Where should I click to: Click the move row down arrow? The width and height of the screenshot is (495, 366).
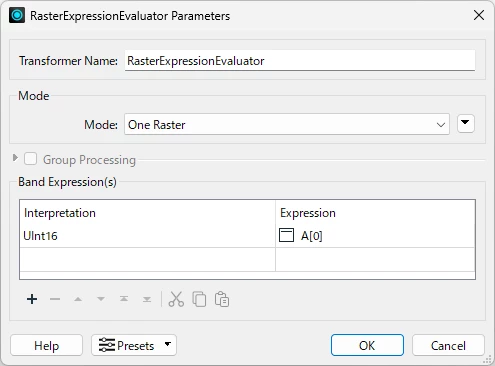101,299
